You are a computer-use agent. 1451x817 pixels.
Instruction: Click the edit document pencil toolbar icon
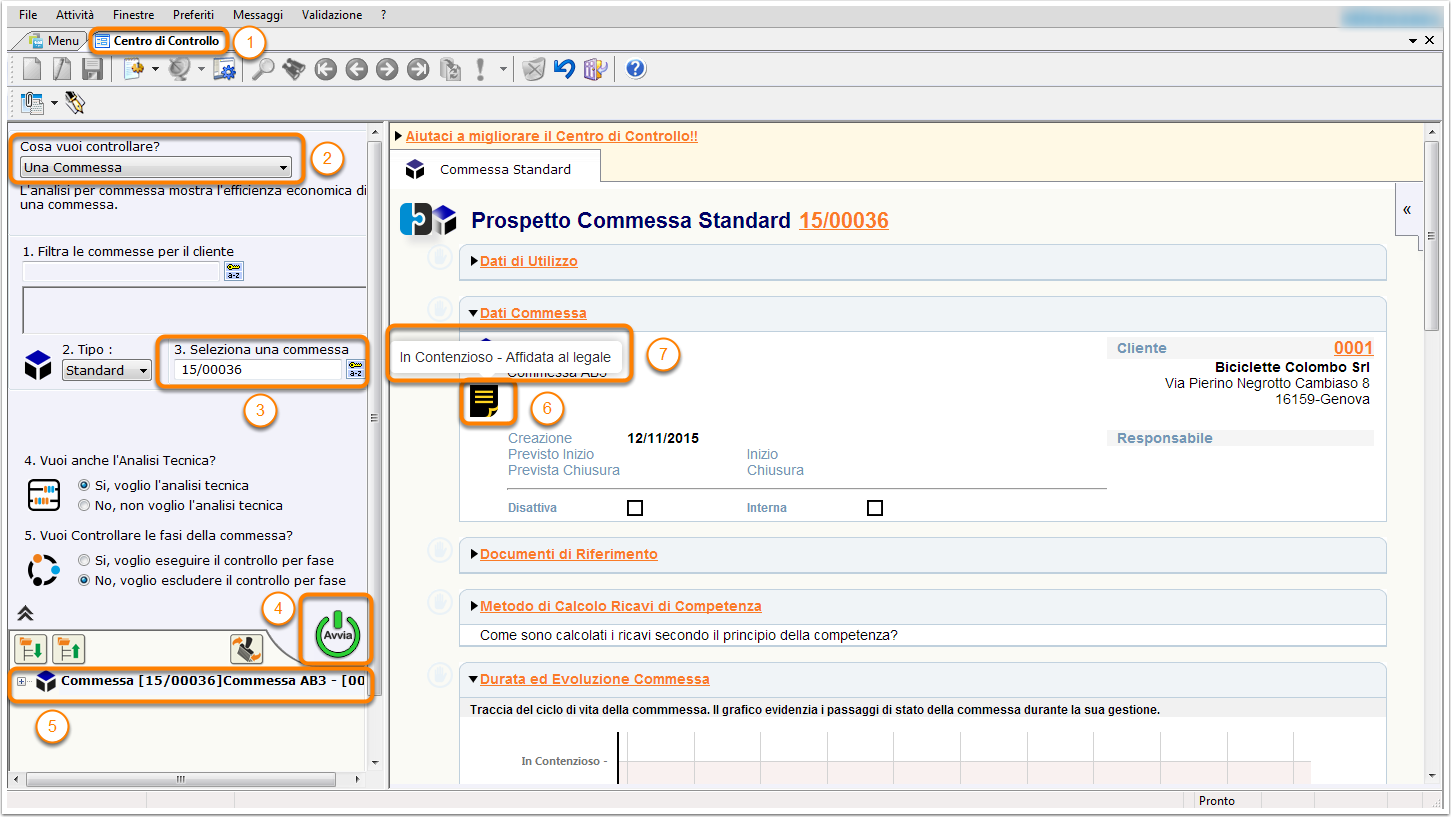coord(62,69)
